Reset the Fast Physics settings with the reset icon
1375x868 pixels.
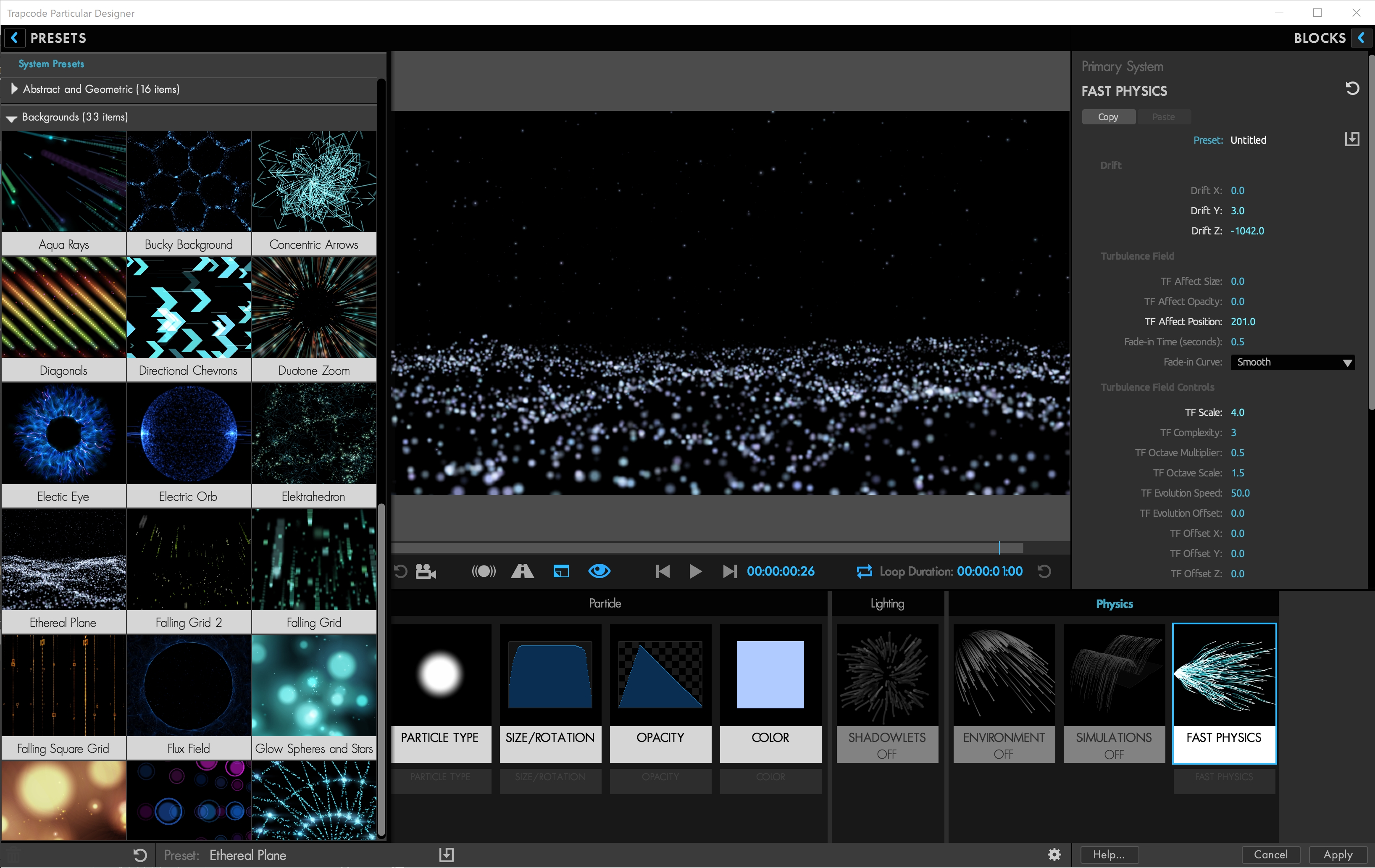tap(1352, 88)
